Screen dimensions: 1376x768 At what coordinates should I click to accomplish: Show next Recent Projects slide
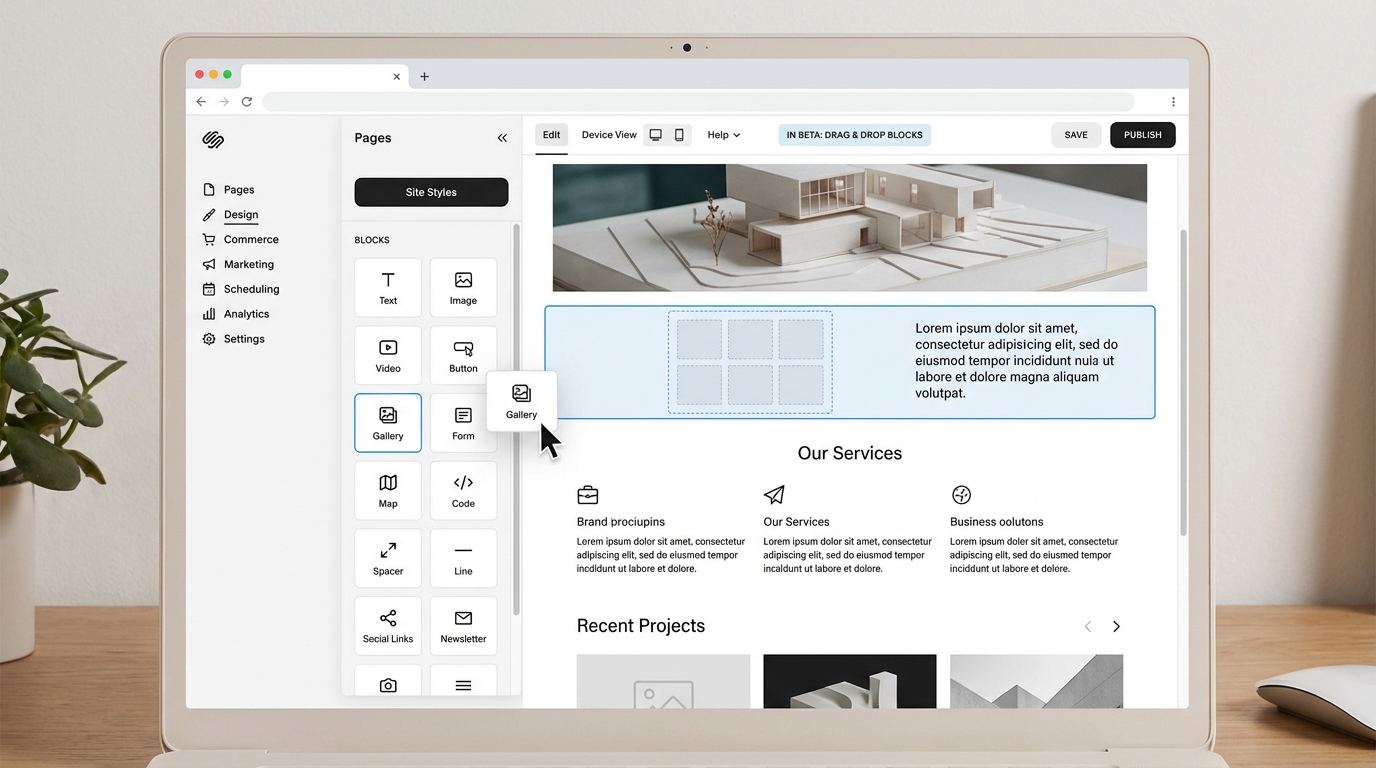click(x=1116, y=626)
